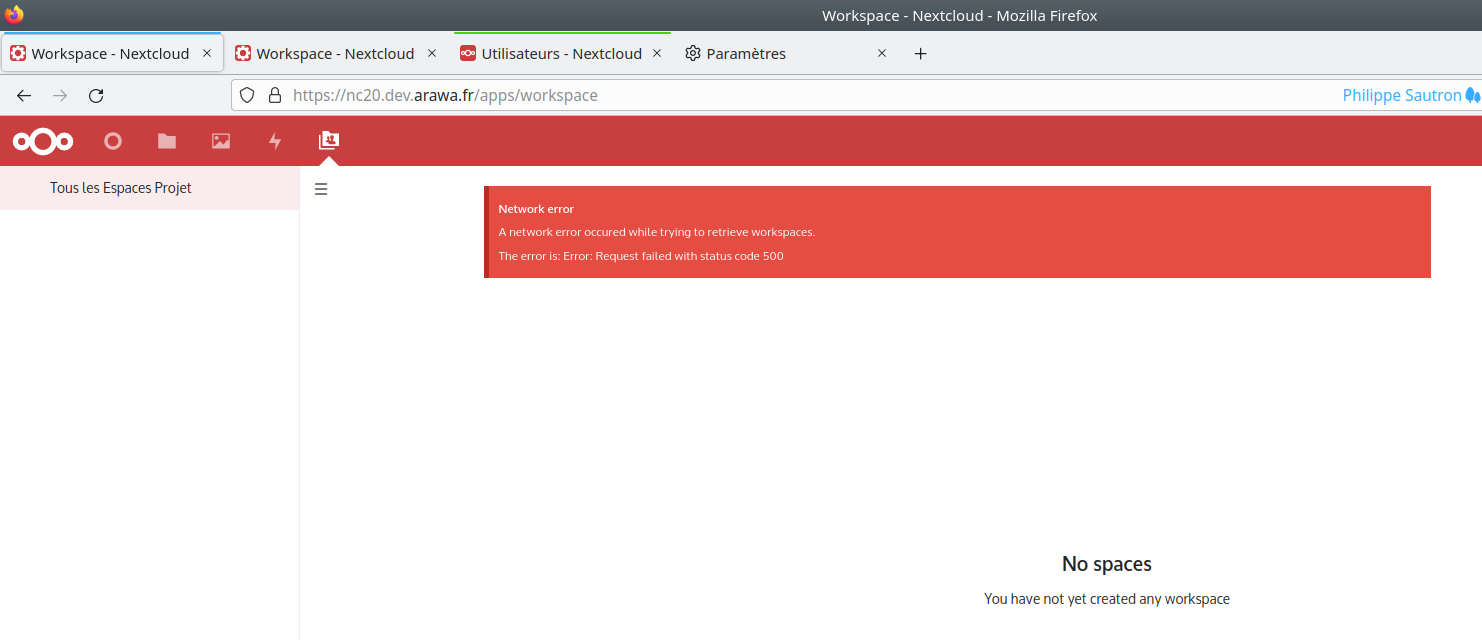The width and height of the screenshot is (1482, 640).
Task: Click the tracking protection shield icon
Action: click(x=246, y=95)
